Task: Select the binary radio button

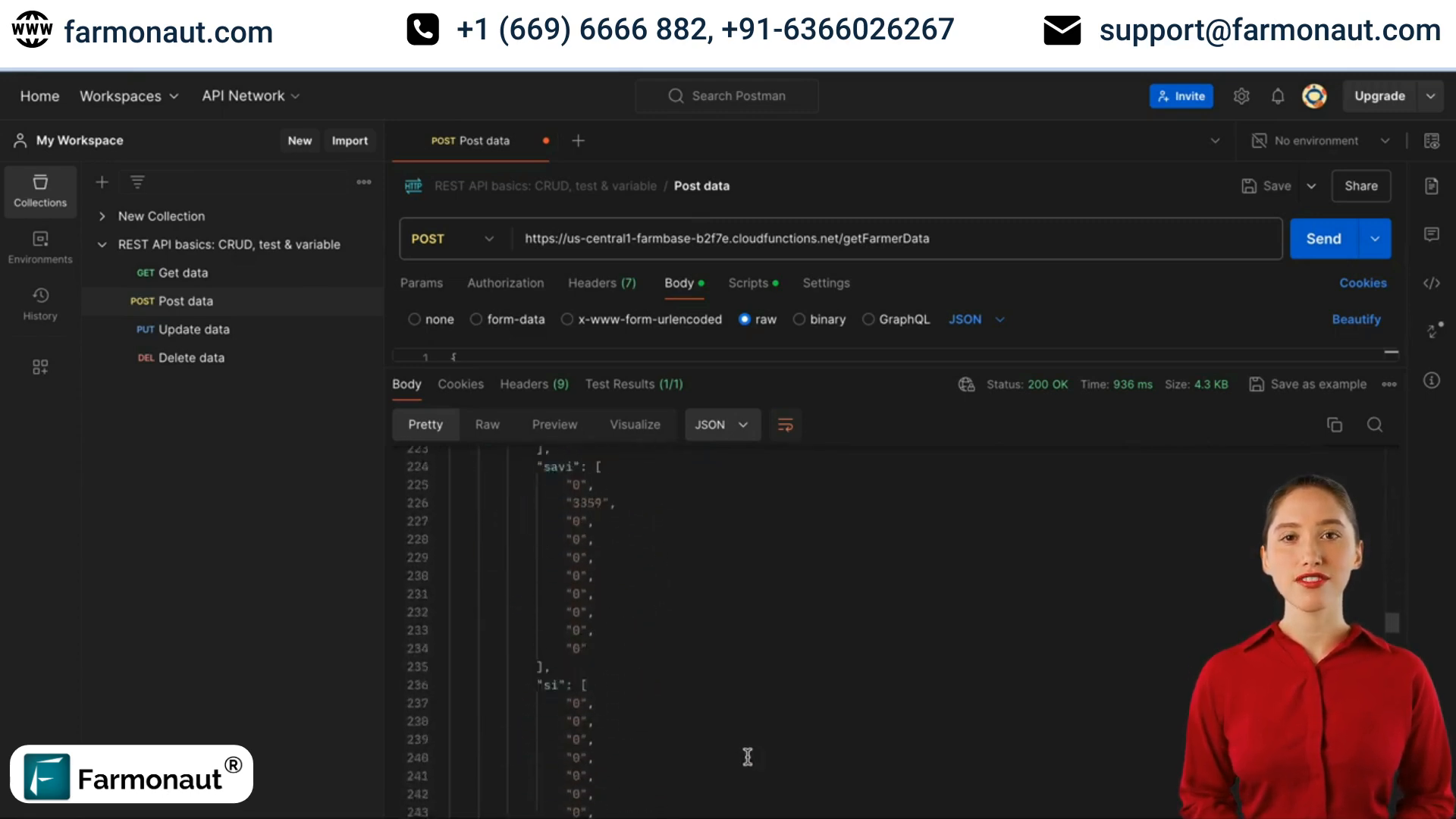Action: tap(799, 319)
